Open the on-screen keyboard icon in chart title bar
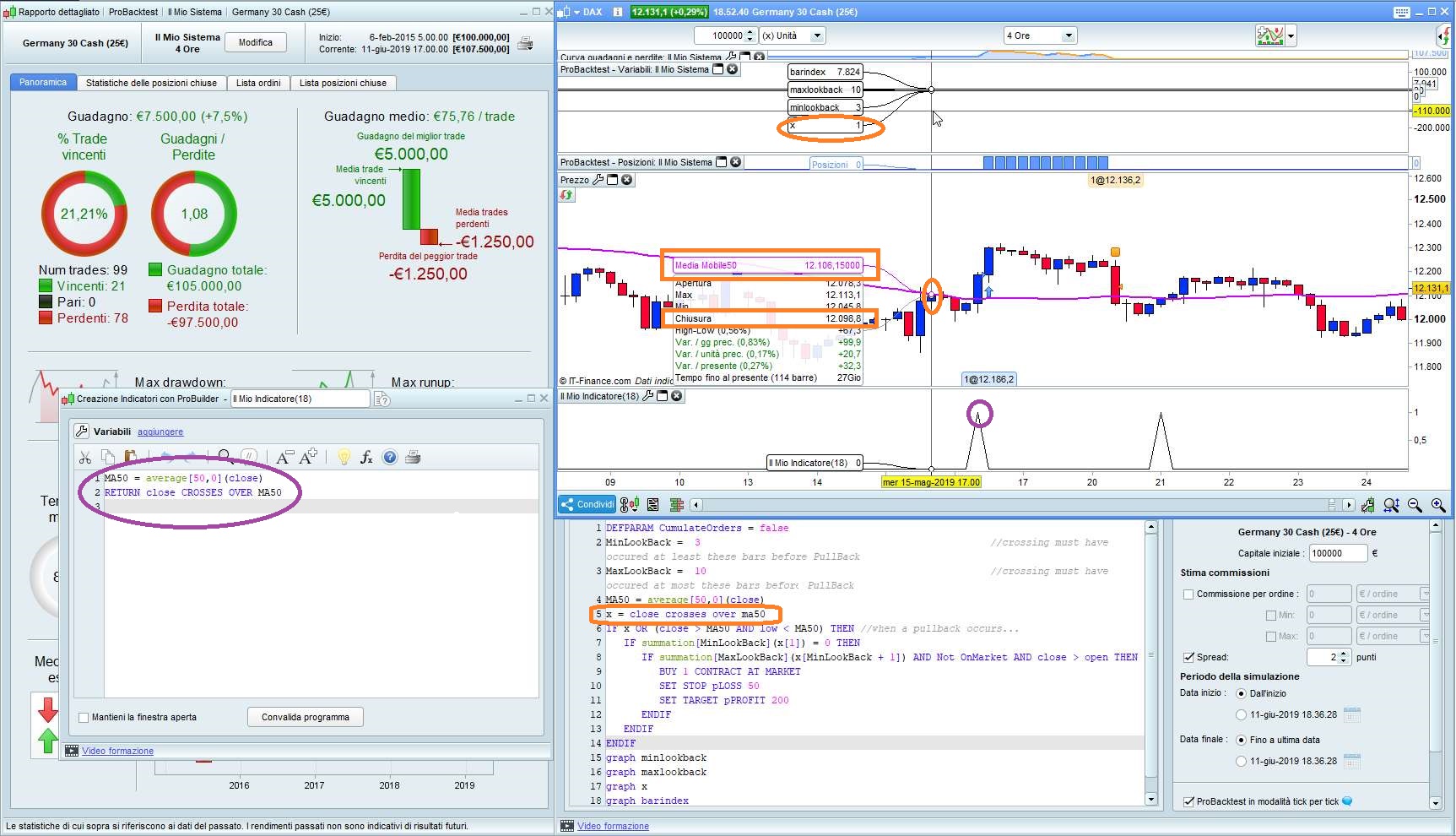 click(1402, 12)
